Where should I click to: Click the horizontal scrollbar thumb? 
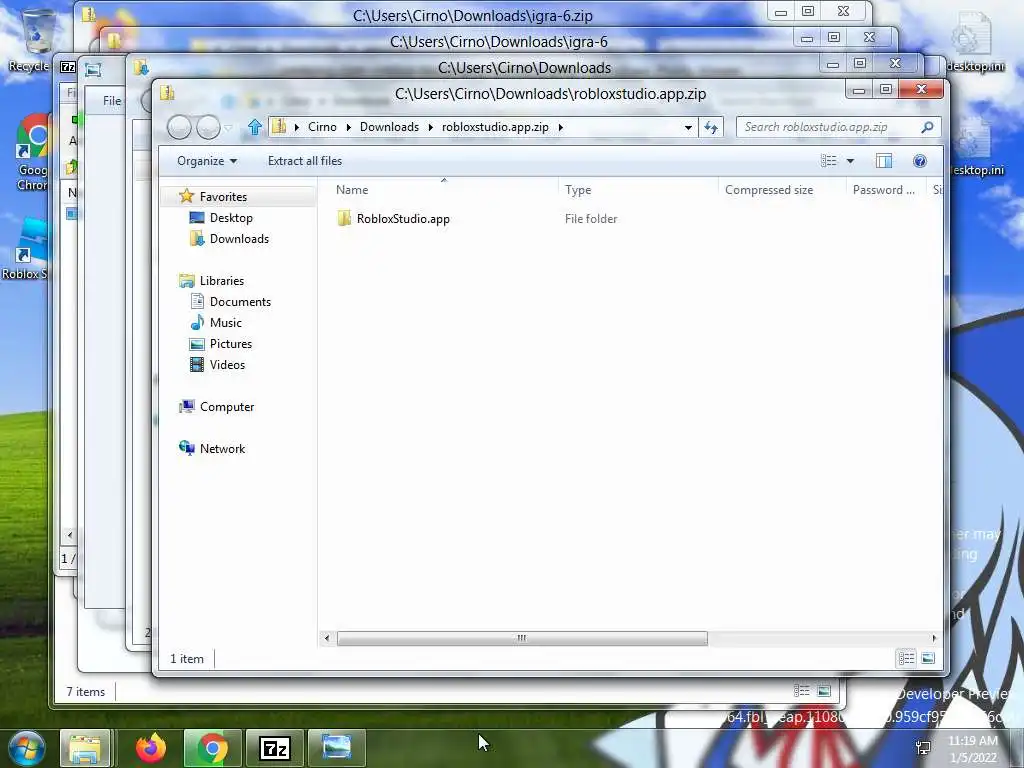(x=522, y=638)
